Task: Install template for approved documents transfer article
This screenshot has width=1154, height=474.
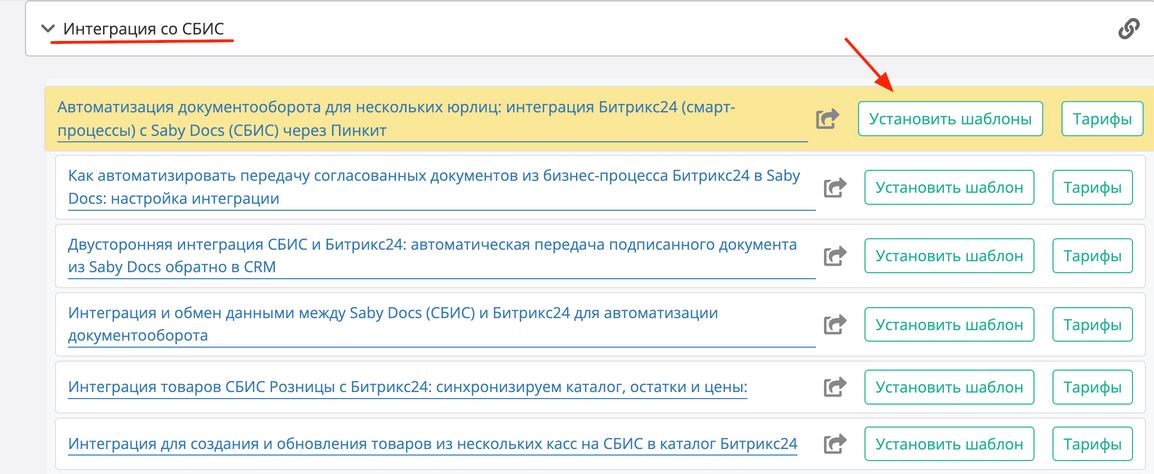Action: tap(949, 187)
